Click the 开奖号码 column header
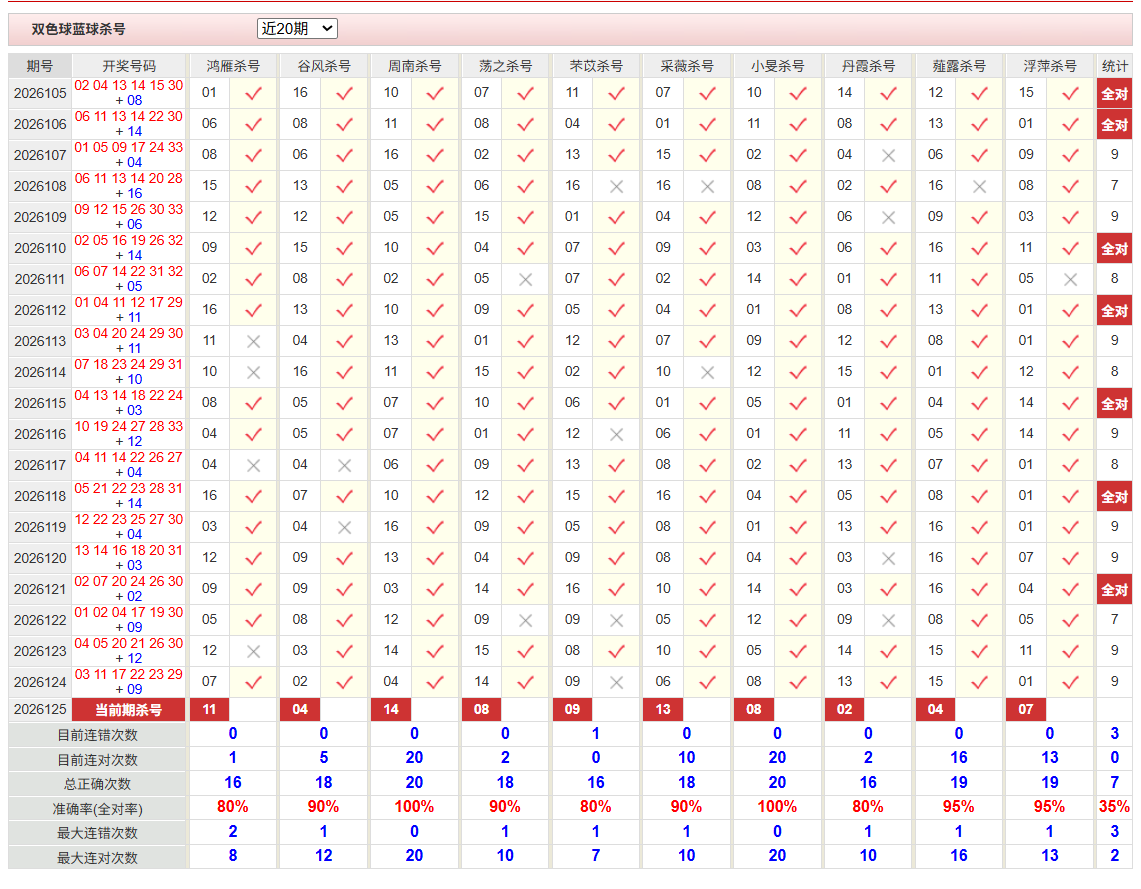The height and width of the screenshot is (889, 1141). pos(129,66)
